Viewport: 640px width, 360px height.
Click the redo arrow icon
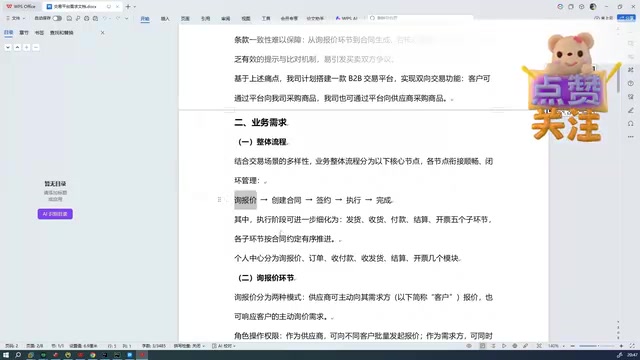pyautogui.click(x=118, y=18)
